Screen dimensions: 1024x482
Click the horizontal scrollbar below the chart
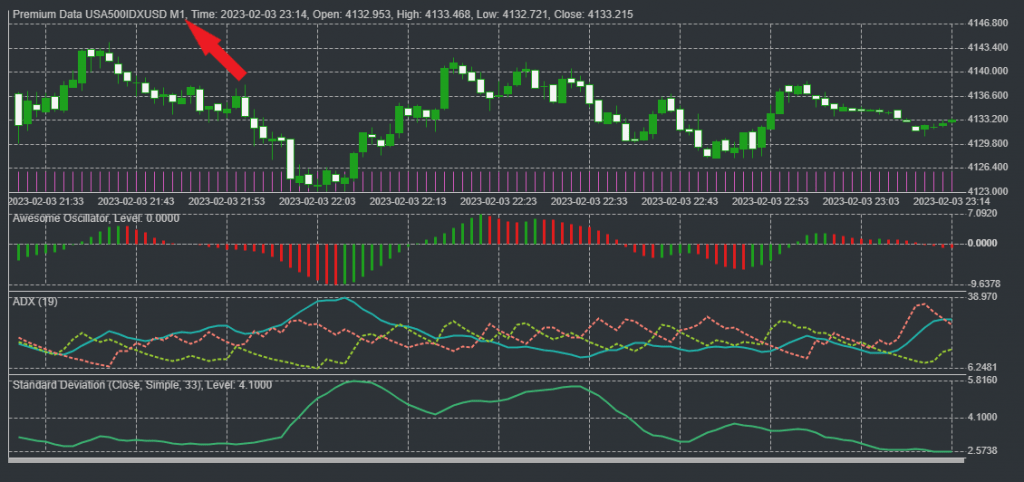click(480, 459)
